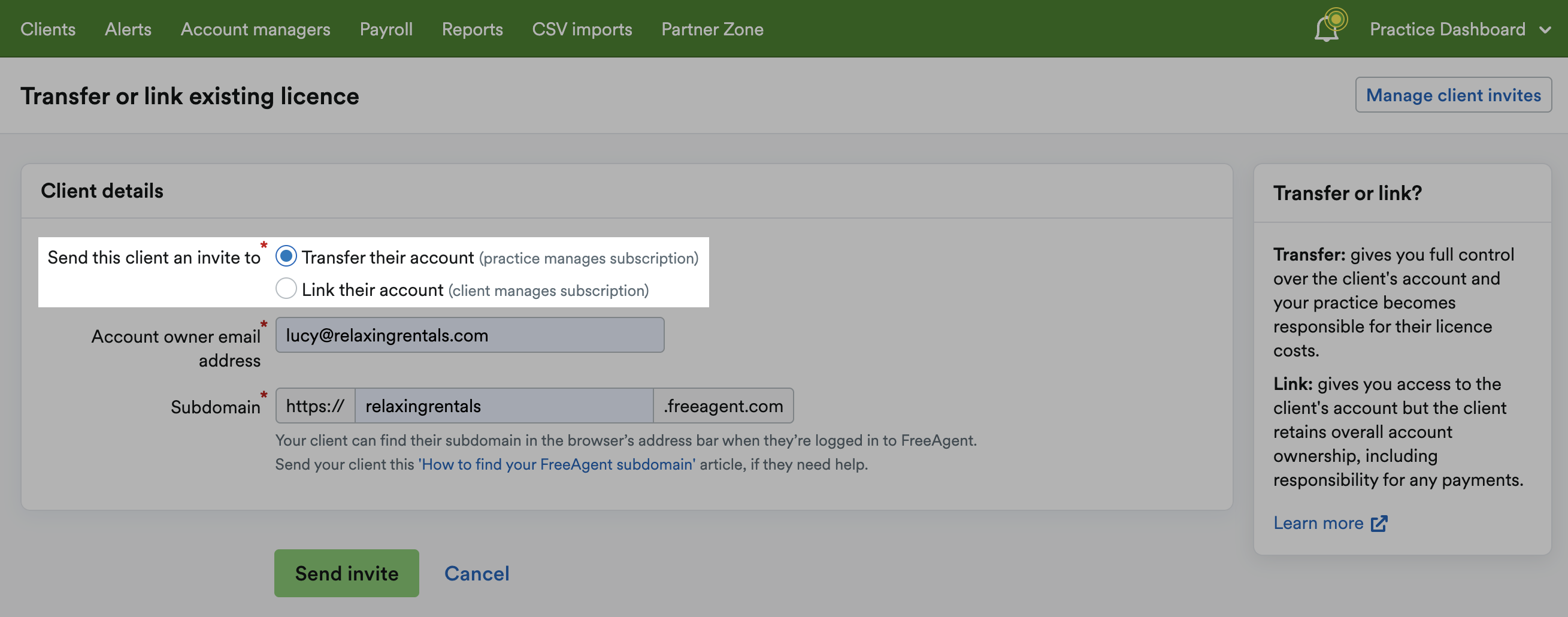Click the 'Client details' heading
This screenshot has height=617, width=1568.
[x=102, y=190]
